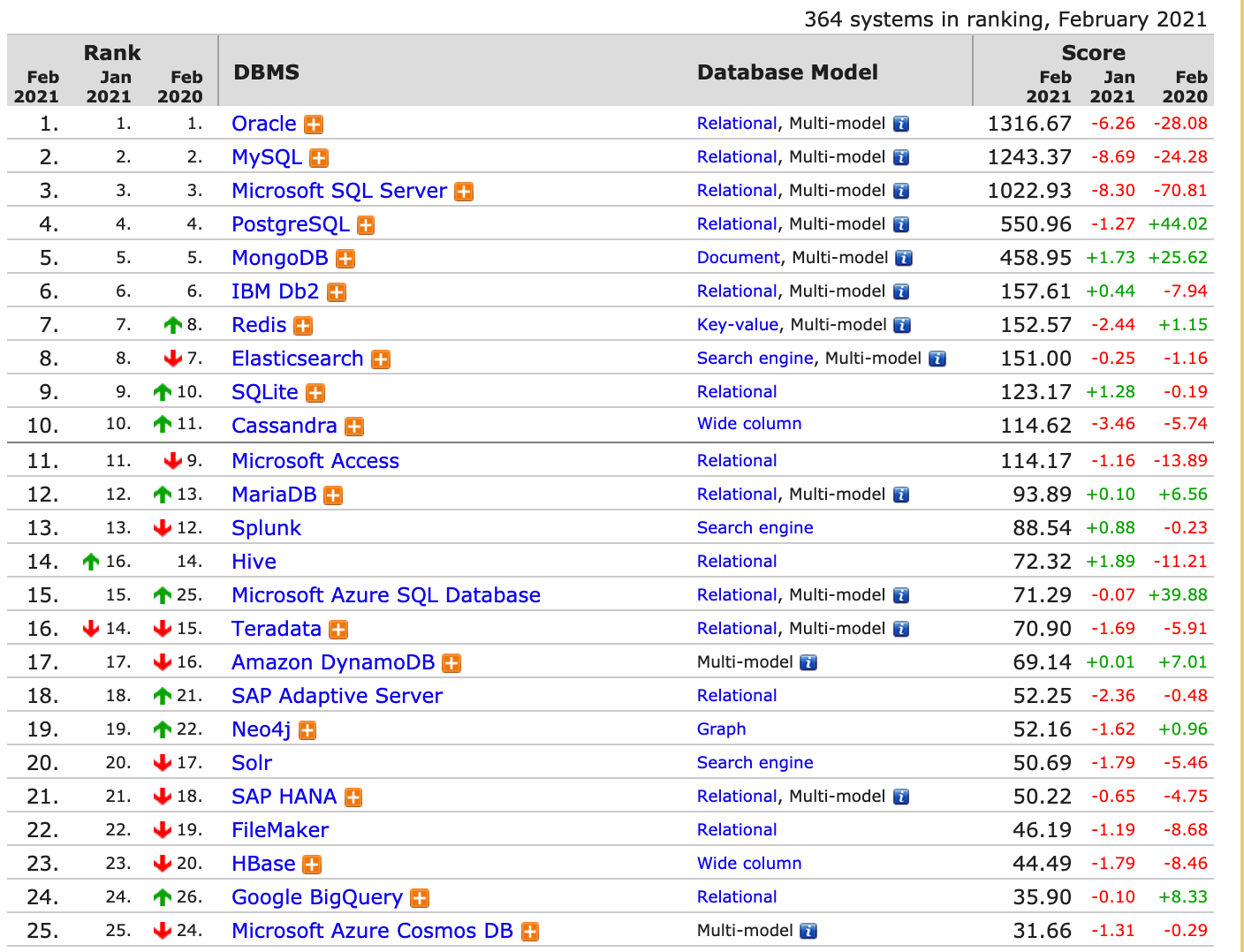
Task: Click Relational link in Google BigQuery row
Action: click(737, 896)
